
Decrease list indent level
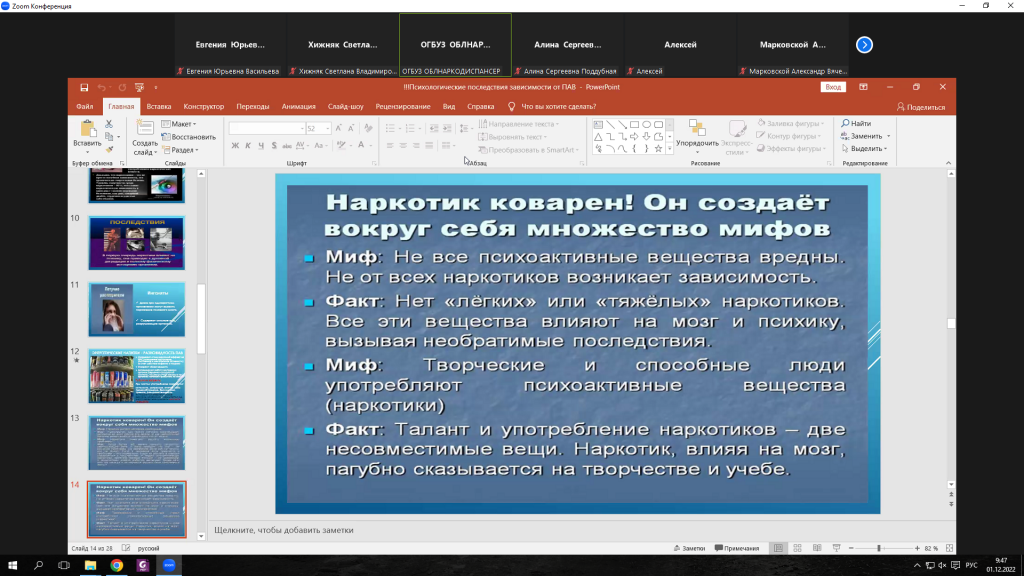click(434, 129)
